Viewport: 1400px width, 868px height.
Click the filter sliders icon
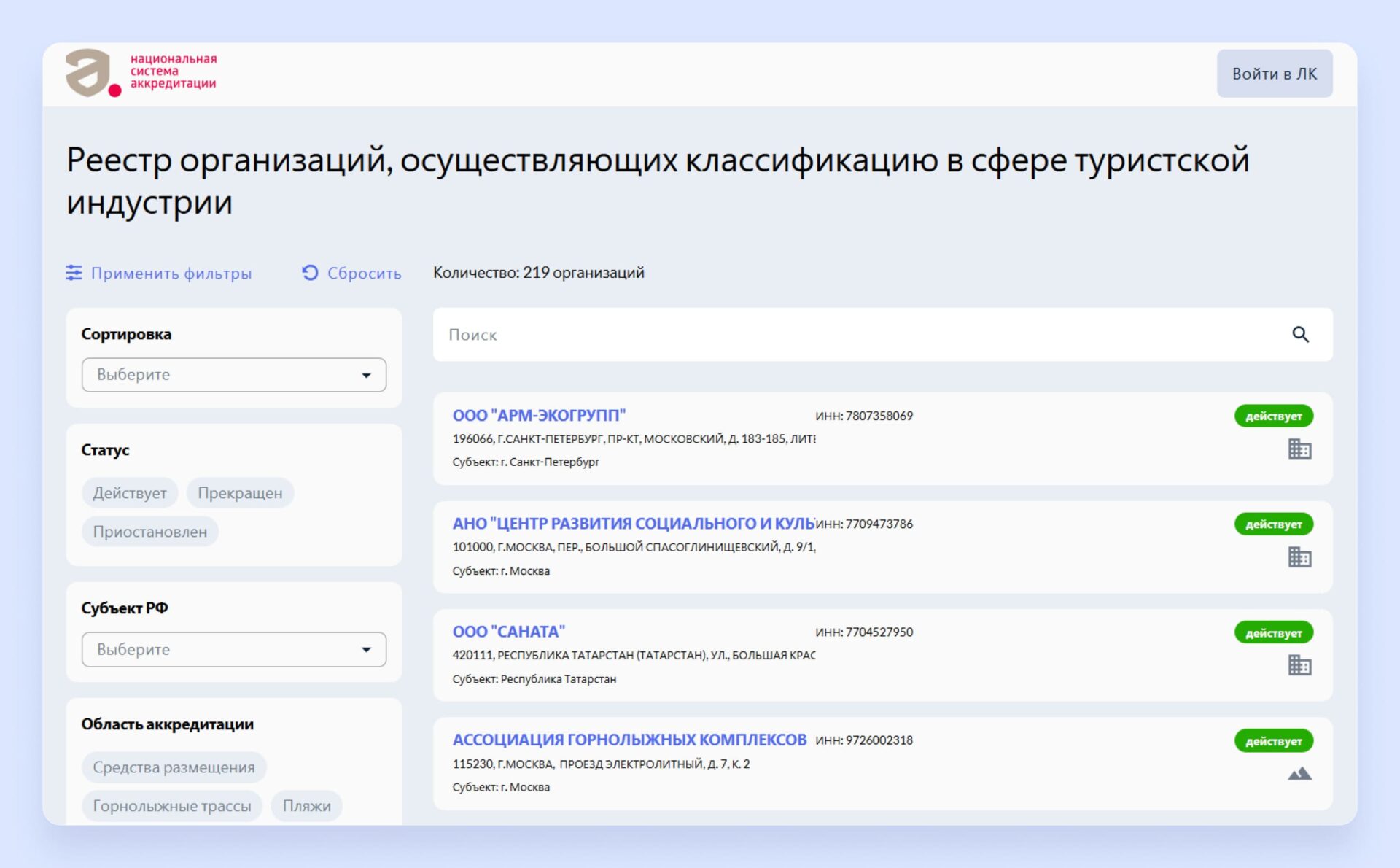tap(74, 273)
